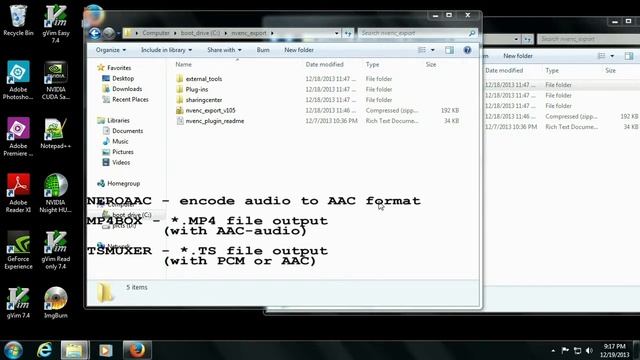Screen dimensions: 640x360
Task: Open Adobe Photoshop desktop shortcut
Action: [18, 80]
